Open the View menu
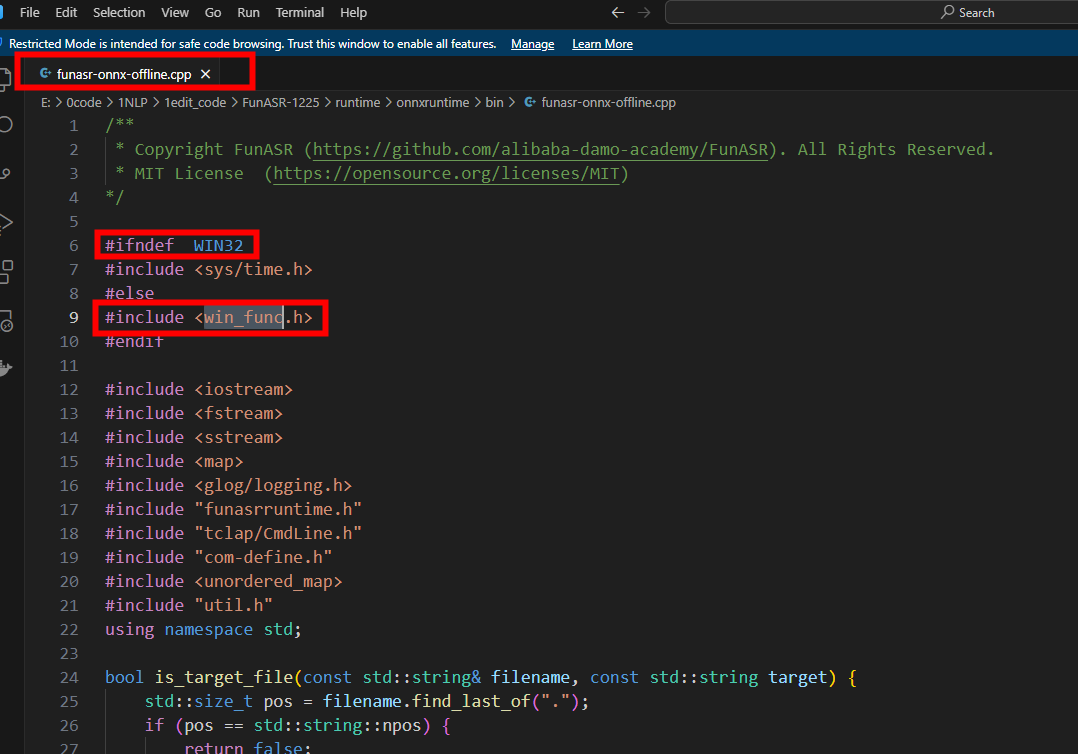Viewport: 1078px width, 754px height. (x=175, y=12)
